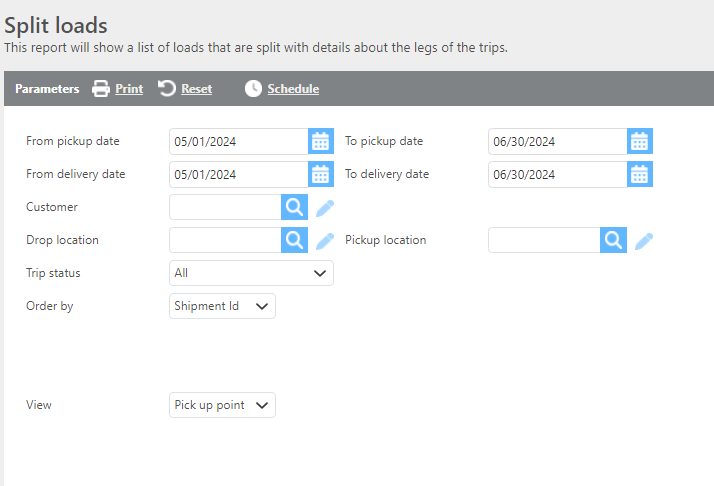Image resolution: width=714 pixels, height=486 pixels.
Task: Focus the Customer input field
Action: tap(225, 207)
